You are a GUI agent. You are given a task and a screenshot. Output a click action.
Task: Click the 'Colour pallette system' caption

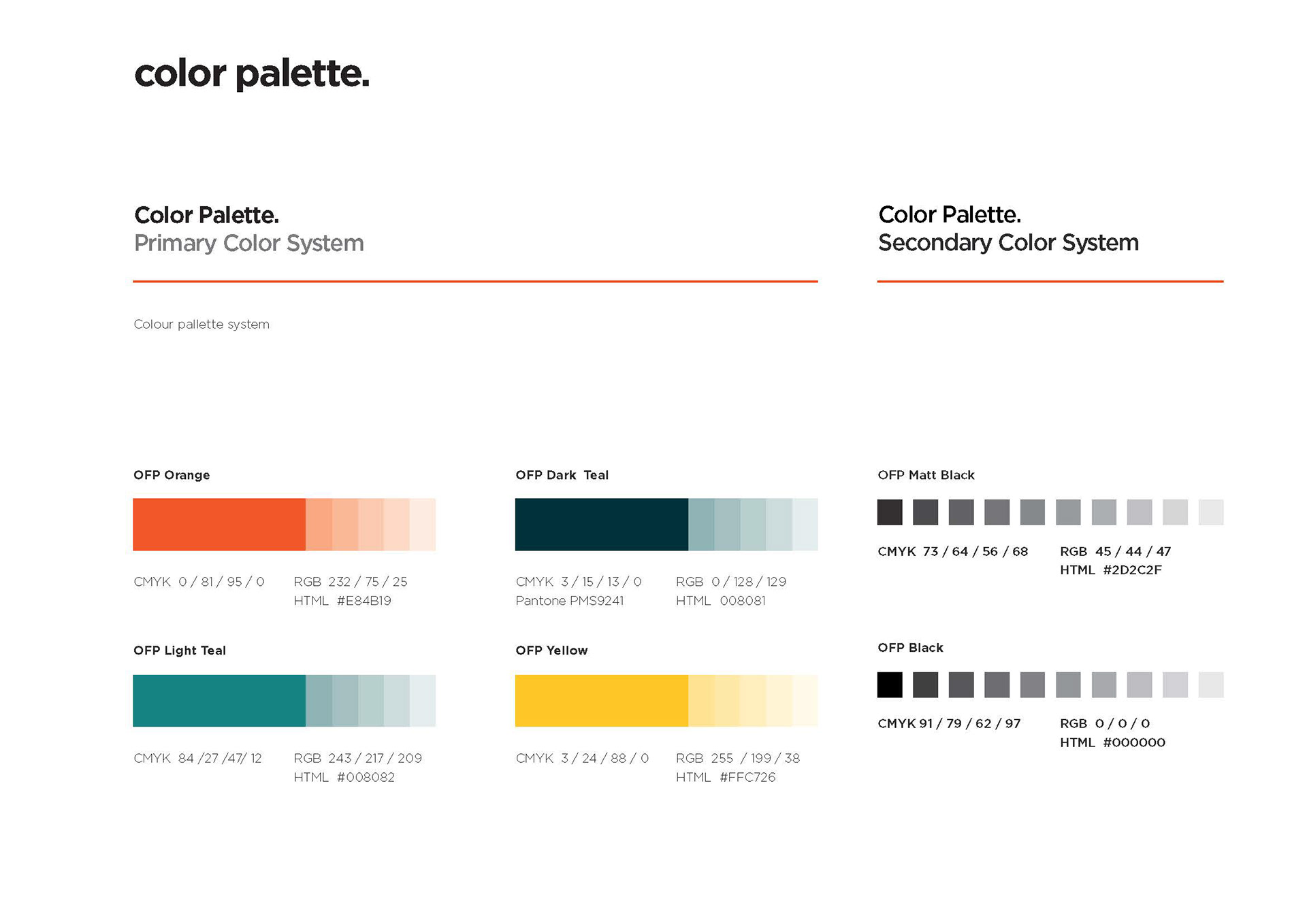click(201, 325)
